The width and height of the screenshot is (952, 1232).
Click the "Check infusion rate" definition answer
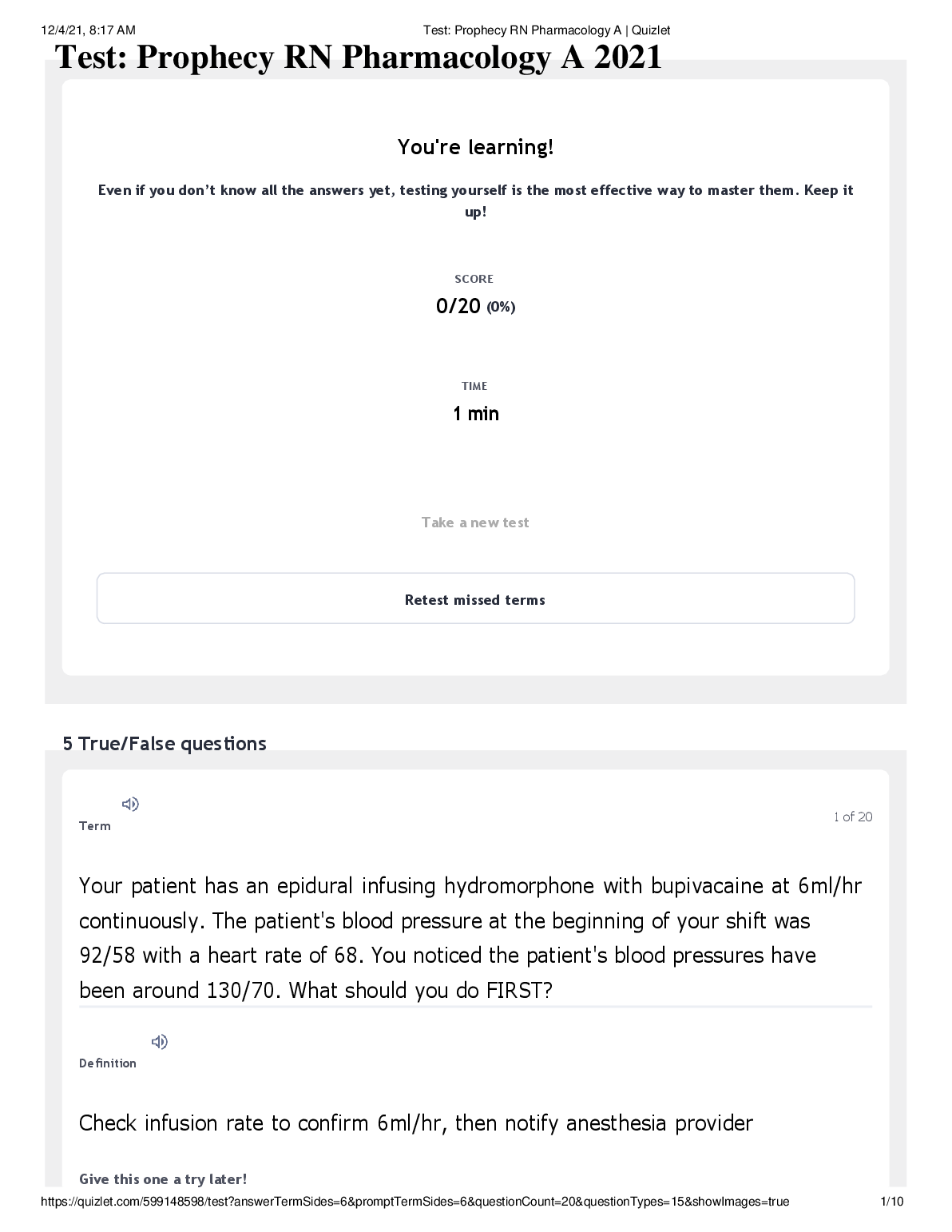pos(415,1123)
